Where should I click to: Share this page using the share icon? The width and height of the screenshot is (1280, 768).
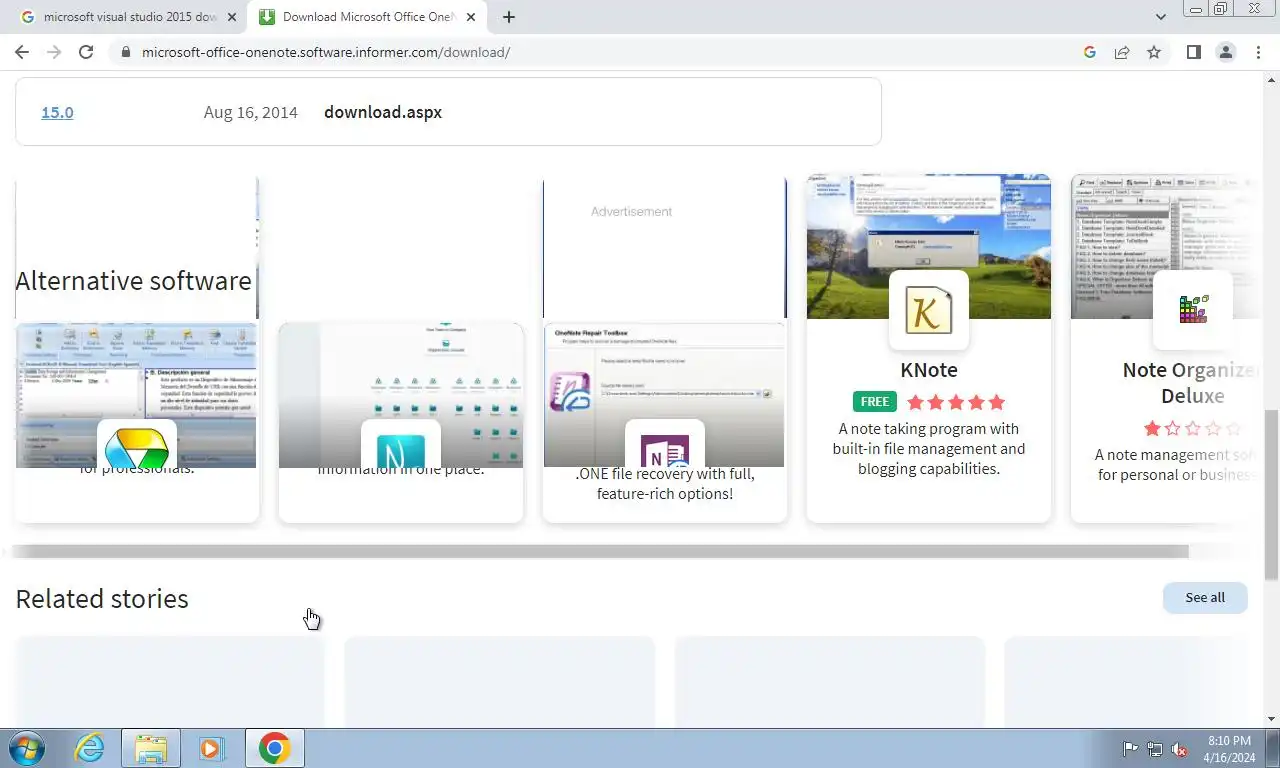coord(1122,52)
